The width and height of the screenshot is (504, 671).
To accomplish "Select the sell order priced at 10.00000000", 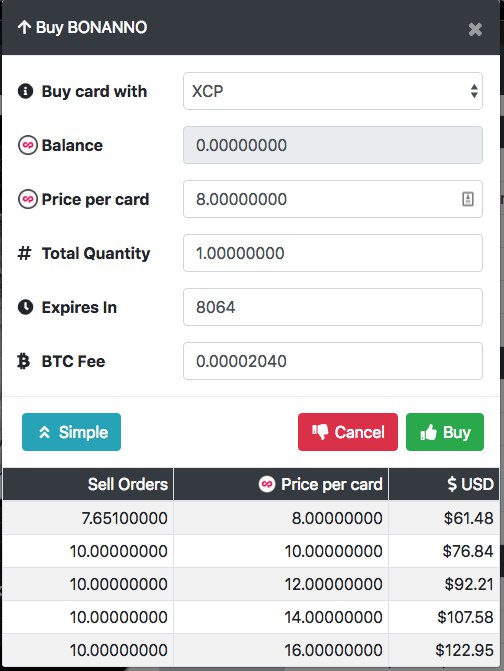I will pyautogui.click(x=251, y=551).
